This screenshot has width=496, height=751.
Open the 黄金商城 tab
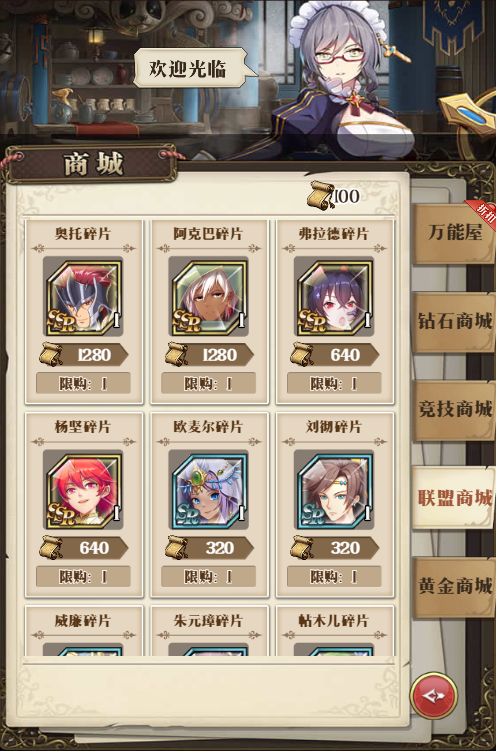pyautogui.click(x=454, y=586)
